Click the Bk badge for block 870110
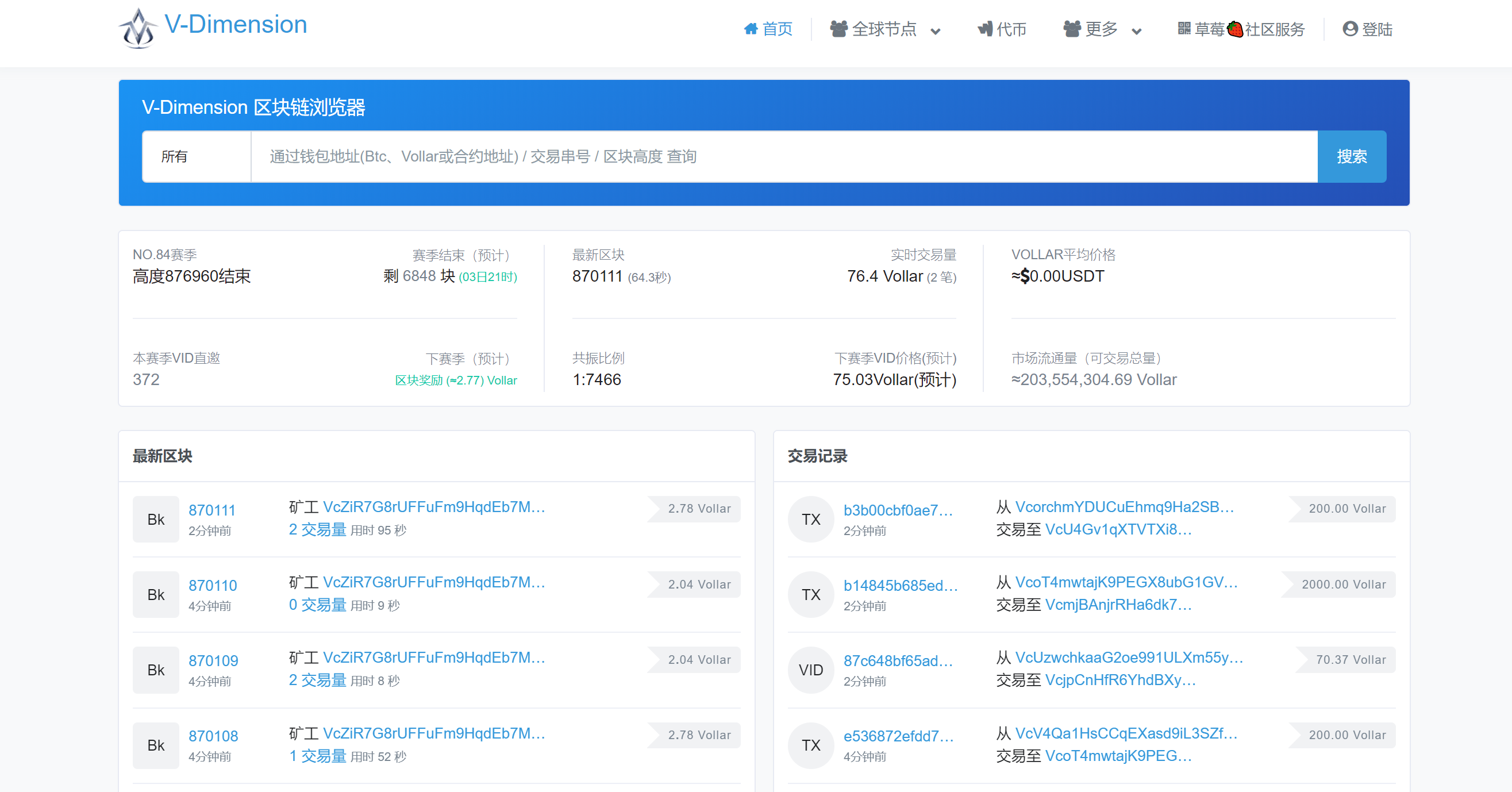The width and height of the screenshot is (1512, 792). 156,594
